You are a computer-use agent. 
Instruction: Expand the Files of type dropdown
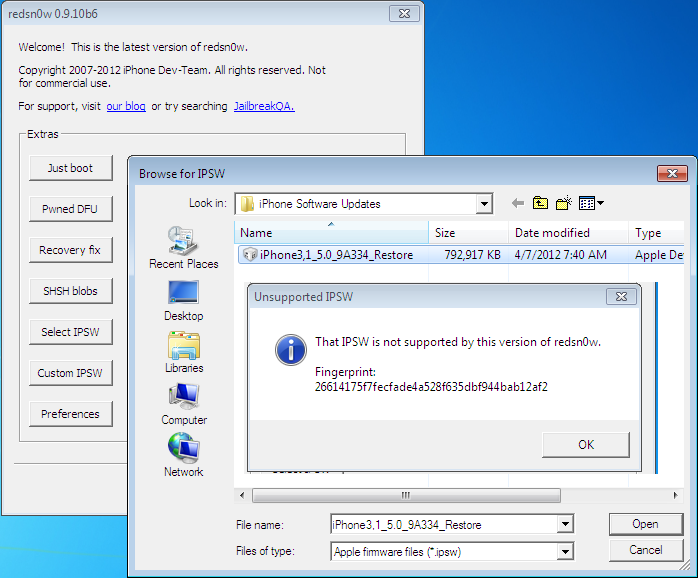pyautogui.click(x=565, y=552)
